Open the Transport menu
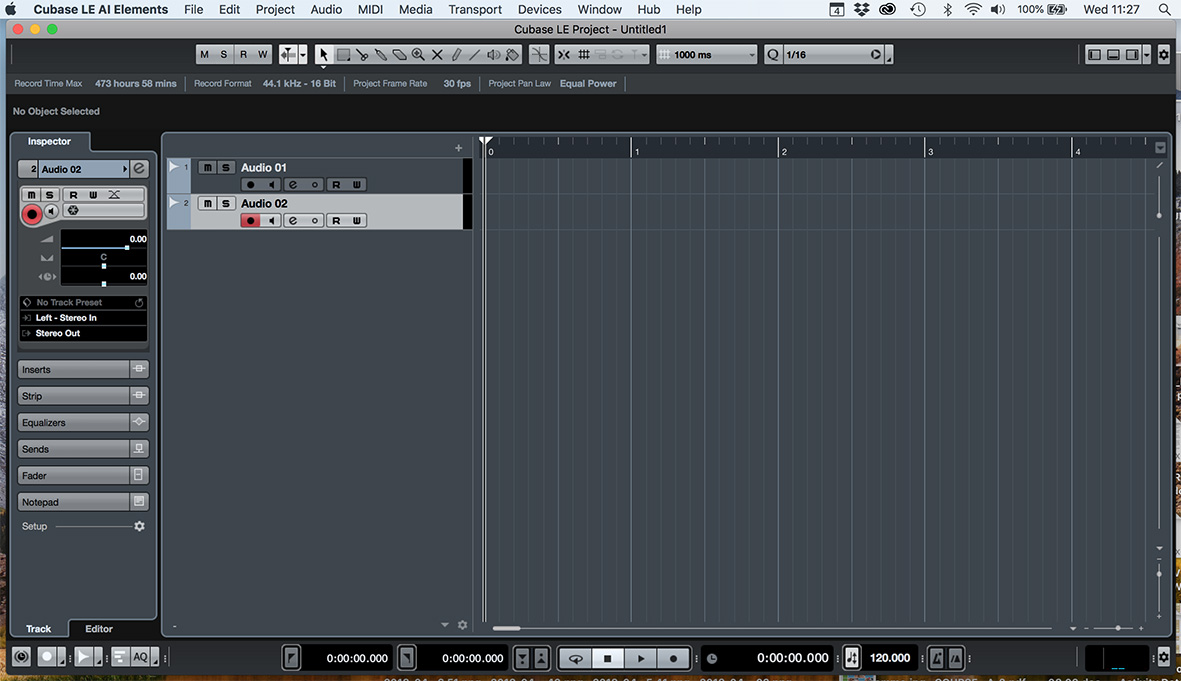 (x=475, y=9)
